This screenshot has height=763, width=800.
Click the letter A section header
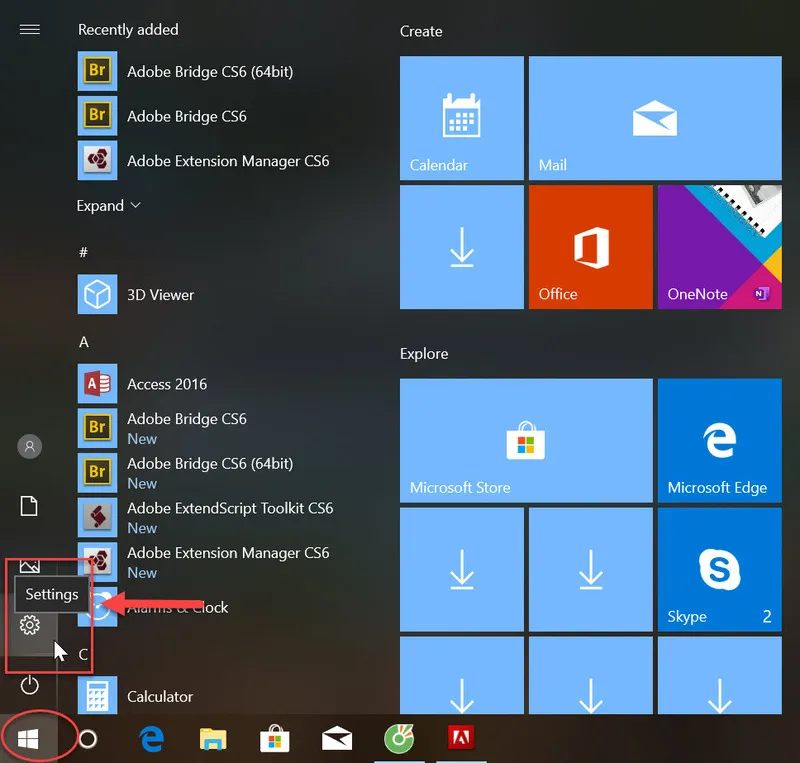coord(81,341)
